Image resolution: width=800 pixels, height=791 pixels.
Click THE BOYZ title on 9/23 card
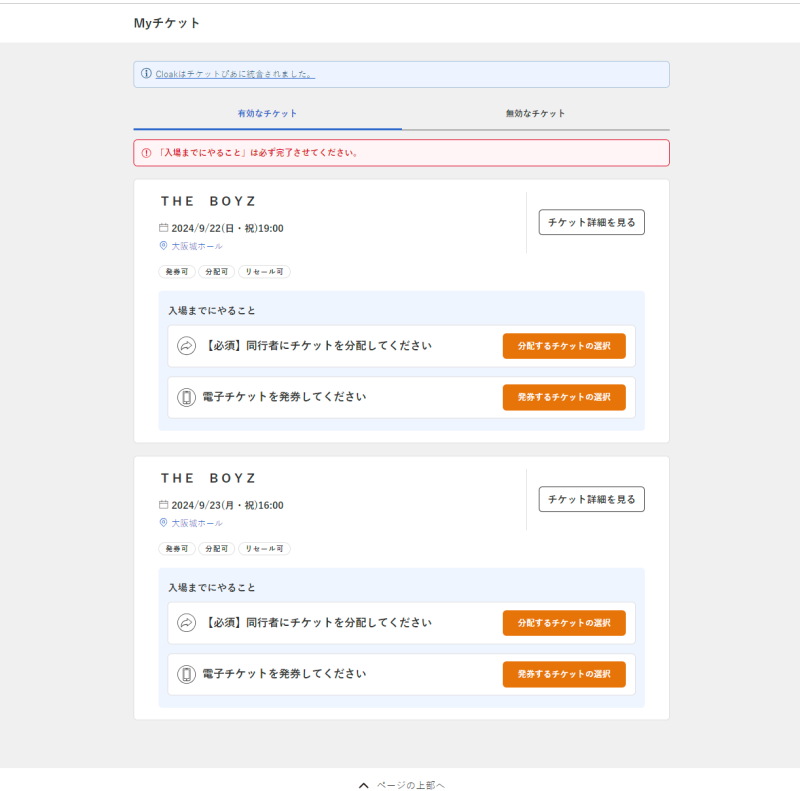click(208, 478)
